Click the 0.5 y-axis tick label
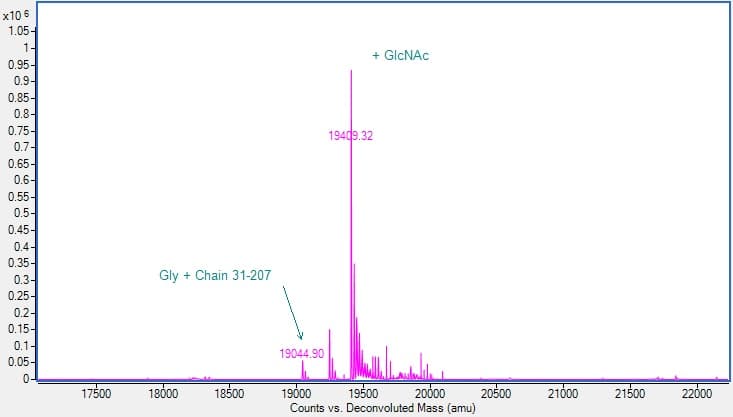Screen dimensions: 733x417 (x=22, y=213)
